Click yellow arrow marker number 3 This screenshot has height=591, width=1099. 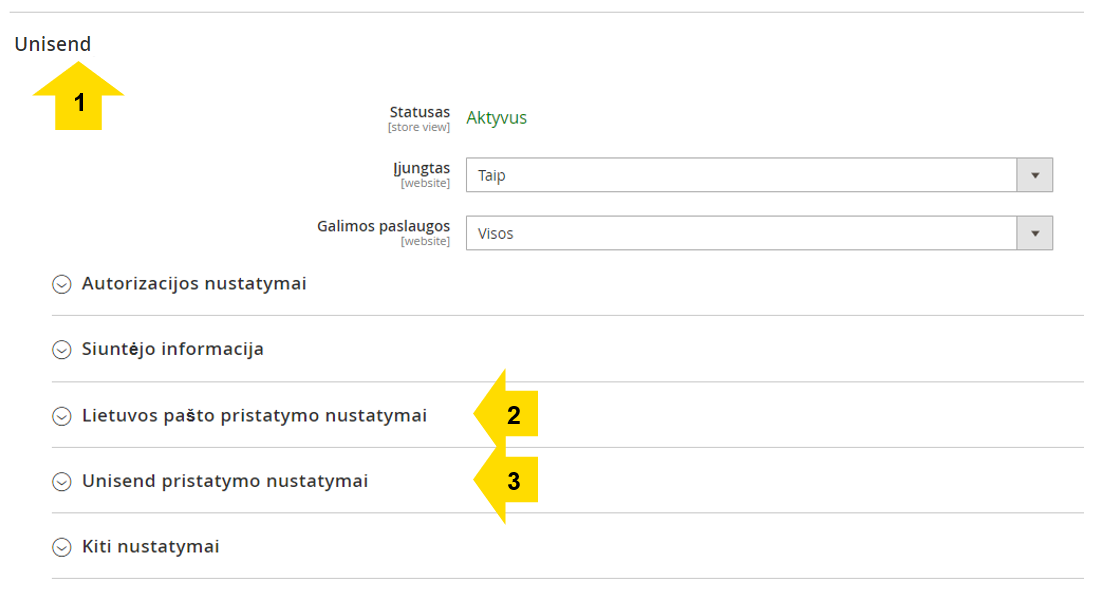(506, 480)
